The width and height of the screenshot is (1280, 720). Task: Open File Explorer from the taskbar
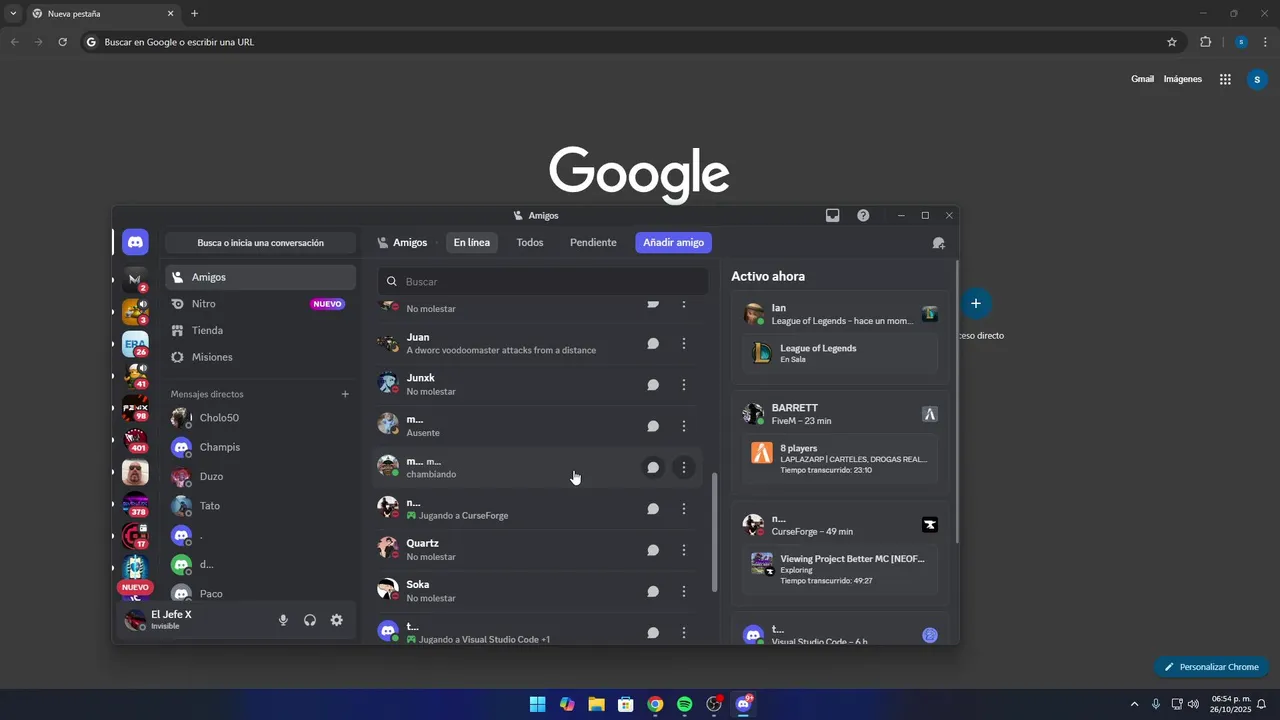[x=596, y=704]
